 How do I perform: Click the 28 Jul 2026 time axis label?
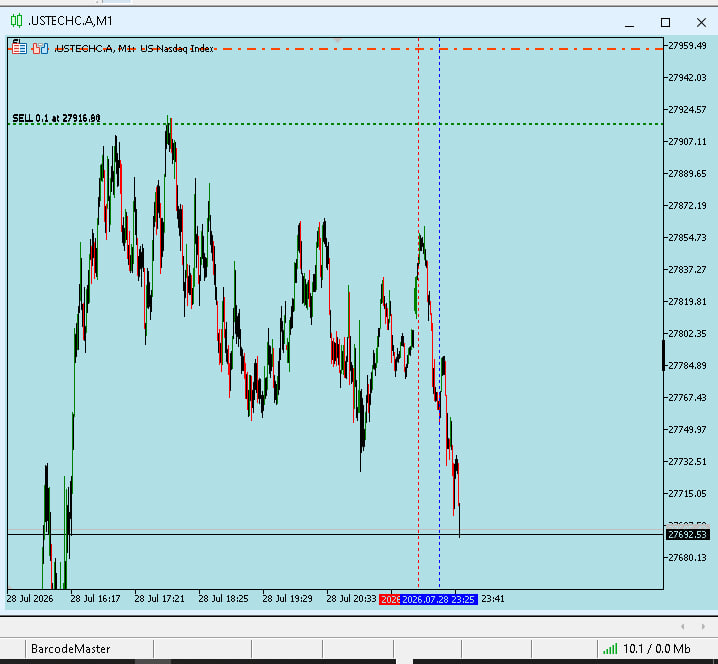30,599
